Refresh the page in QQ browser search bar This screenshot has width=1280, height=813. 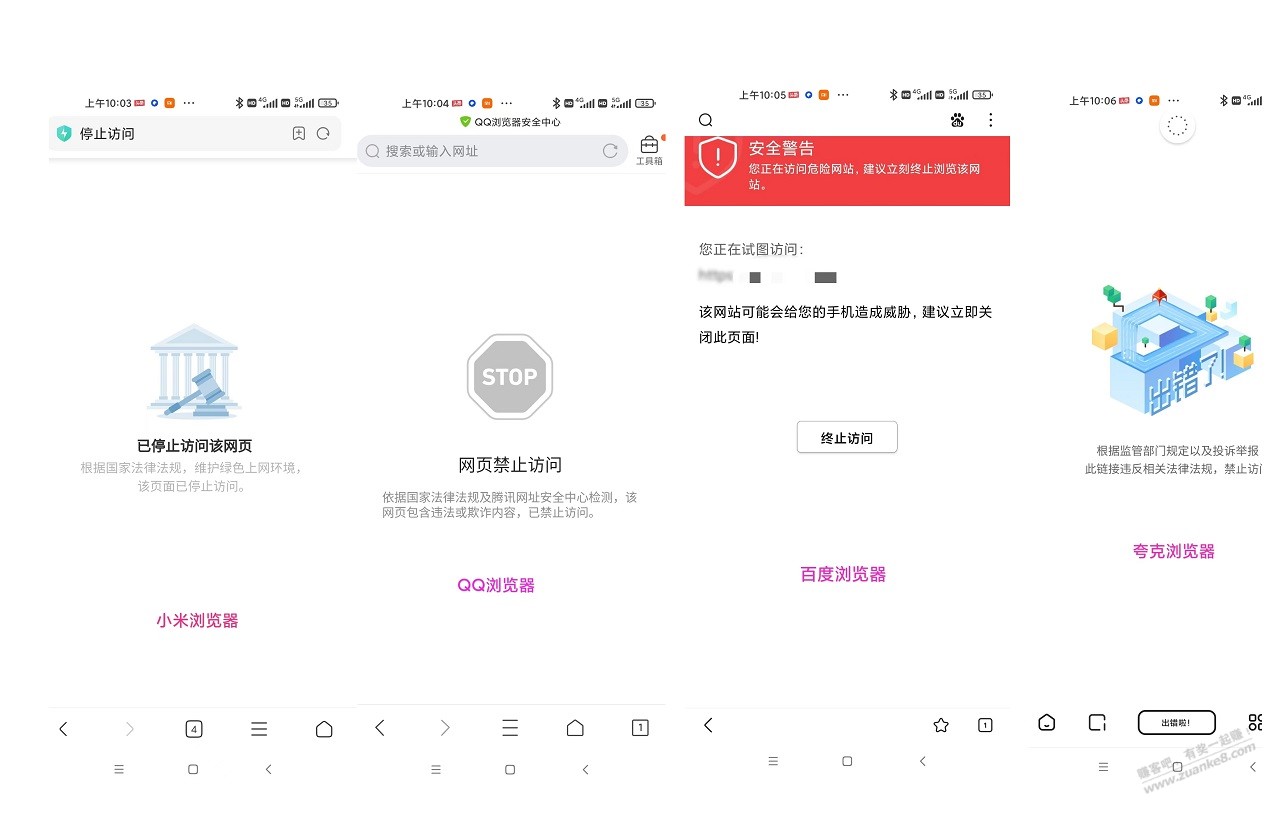pyautogui.click(x=610, y=151)
